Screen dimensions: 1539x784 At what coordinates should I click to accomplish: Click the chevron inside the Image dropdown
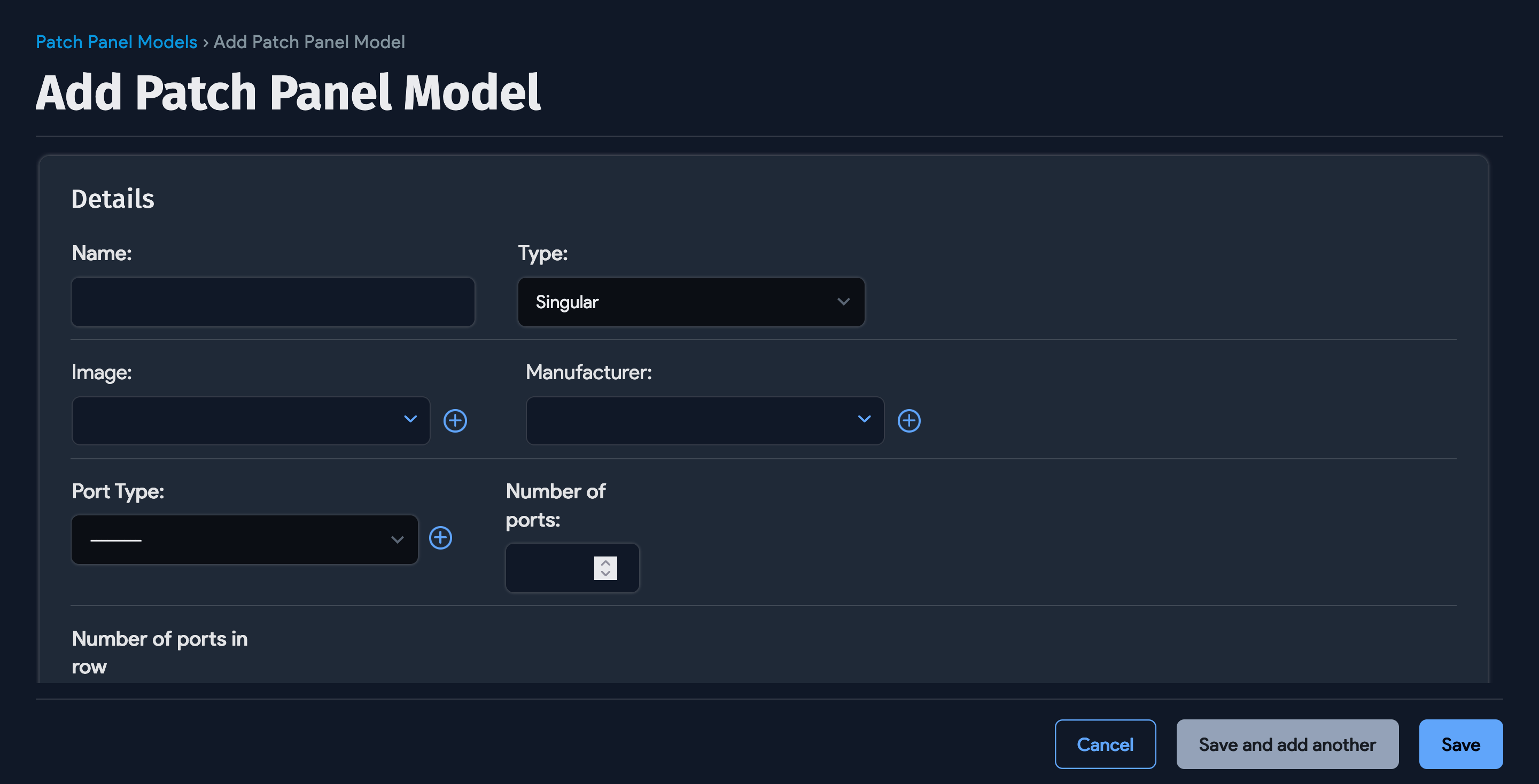click(x=410, y=420)
